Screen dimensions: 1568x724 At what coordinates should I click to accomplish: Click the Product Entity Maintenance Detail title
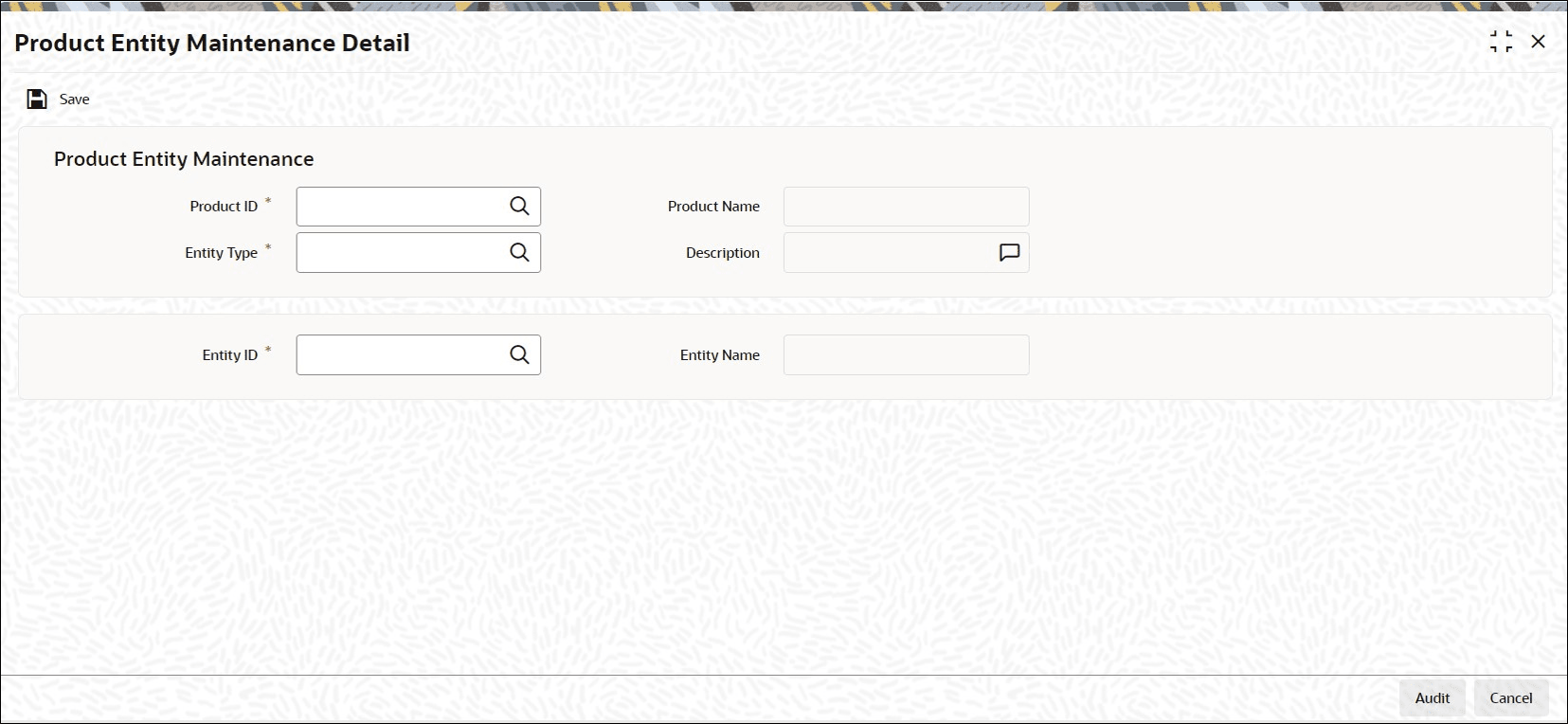[212, 44]
